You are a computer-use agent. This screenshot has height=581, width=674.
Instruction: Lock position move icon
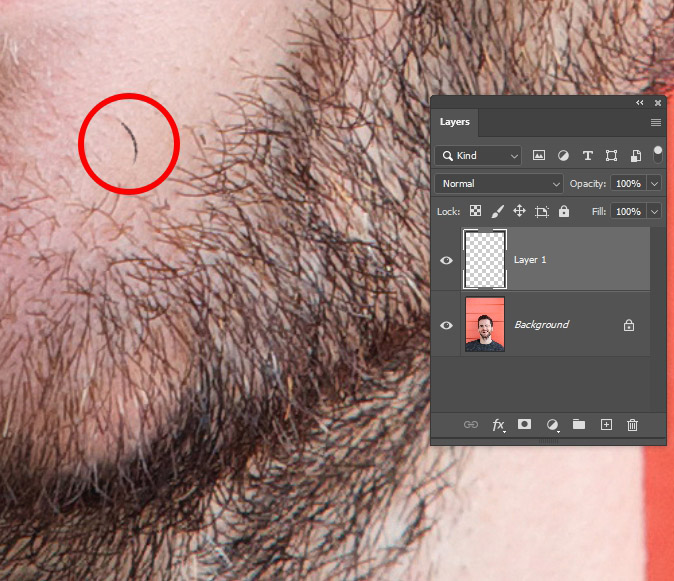pos(519,211)
